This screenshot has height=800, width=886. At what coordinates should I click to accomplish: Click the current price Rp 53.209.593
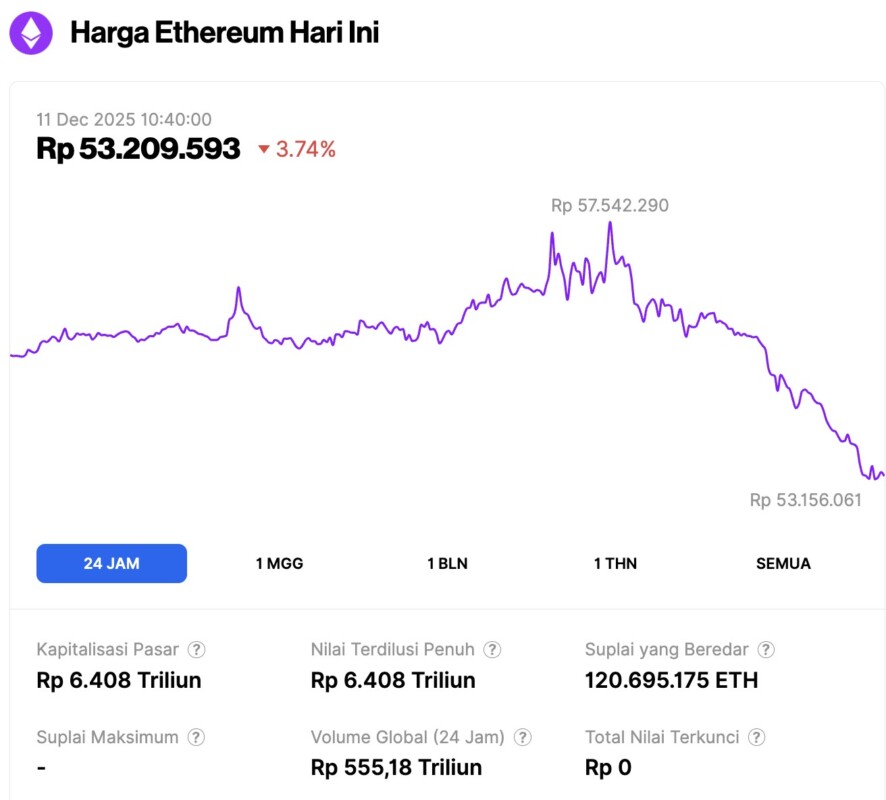(x=138, y=149)
